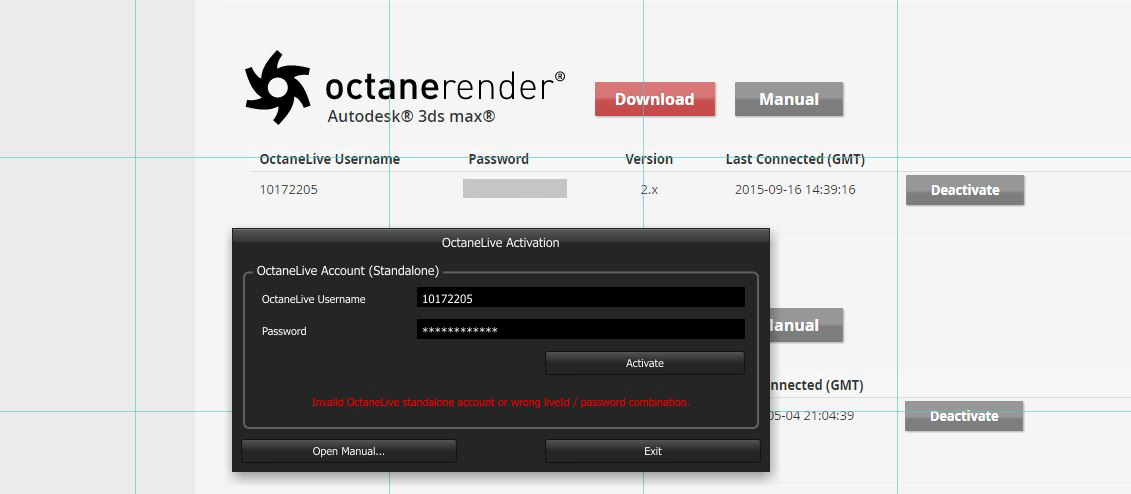The height and width of the screenshot is (494, 1131).
Task: Click the greyed-out password cell
Action: point(514,189)
